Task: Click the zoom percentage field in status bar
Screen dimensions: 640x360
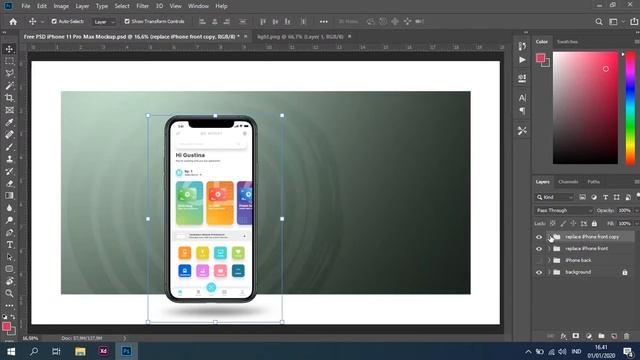Action: click(x=30, y=338)
